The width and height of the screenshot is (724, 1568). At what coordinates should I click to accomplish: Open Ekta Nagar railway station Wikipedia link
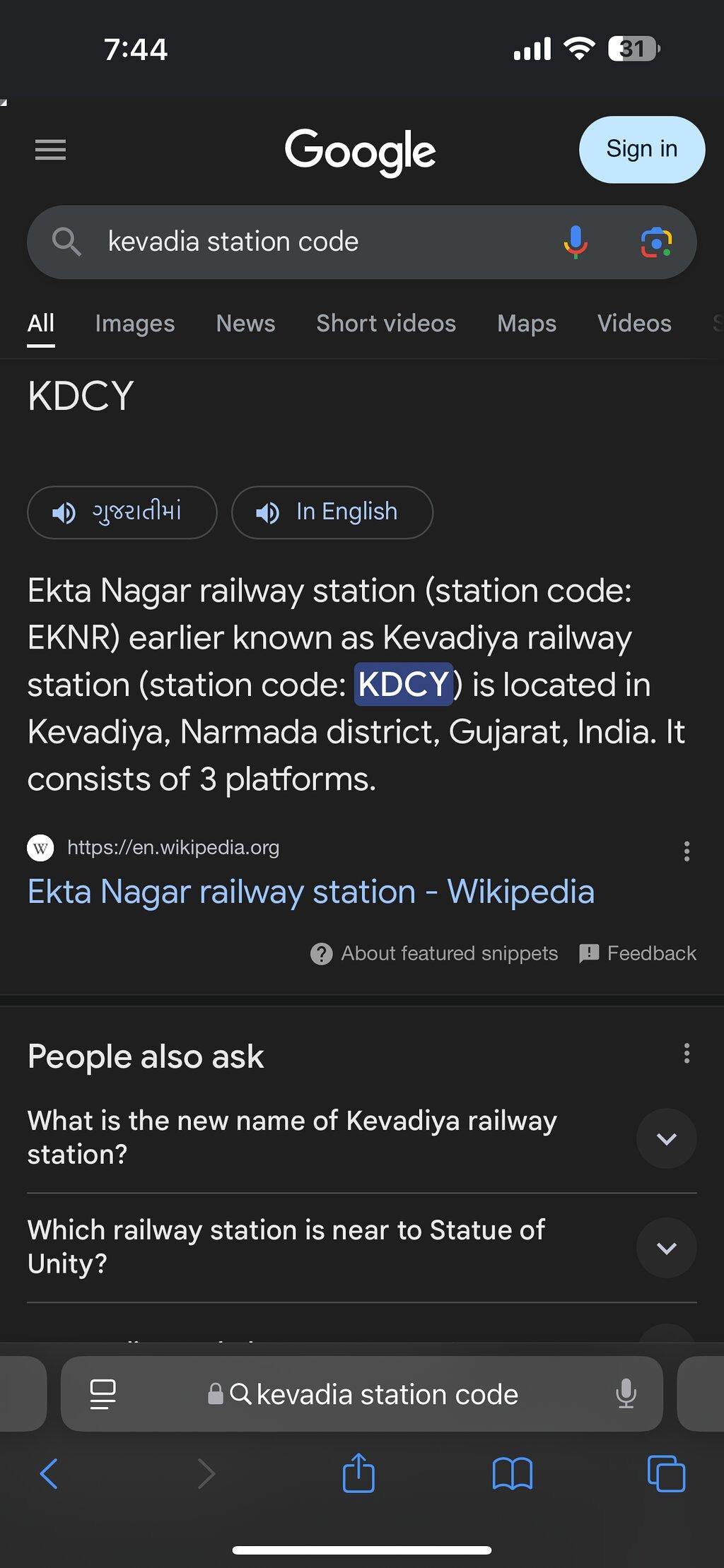tap(311, 892)
